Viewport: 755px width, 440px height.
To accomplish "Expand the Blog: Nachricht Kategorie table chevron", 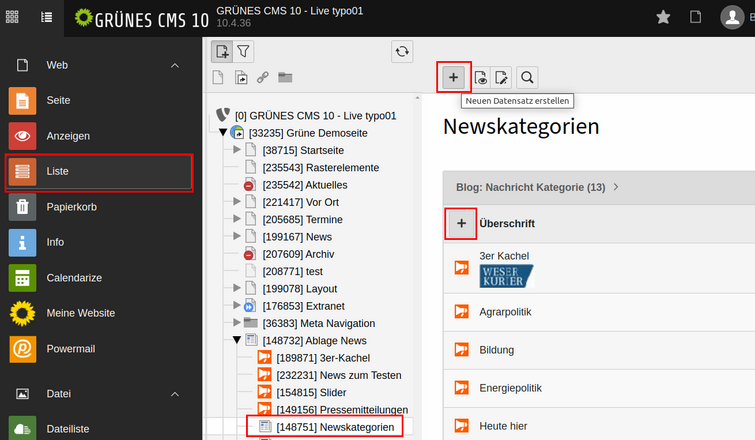I will coord(616,187).
